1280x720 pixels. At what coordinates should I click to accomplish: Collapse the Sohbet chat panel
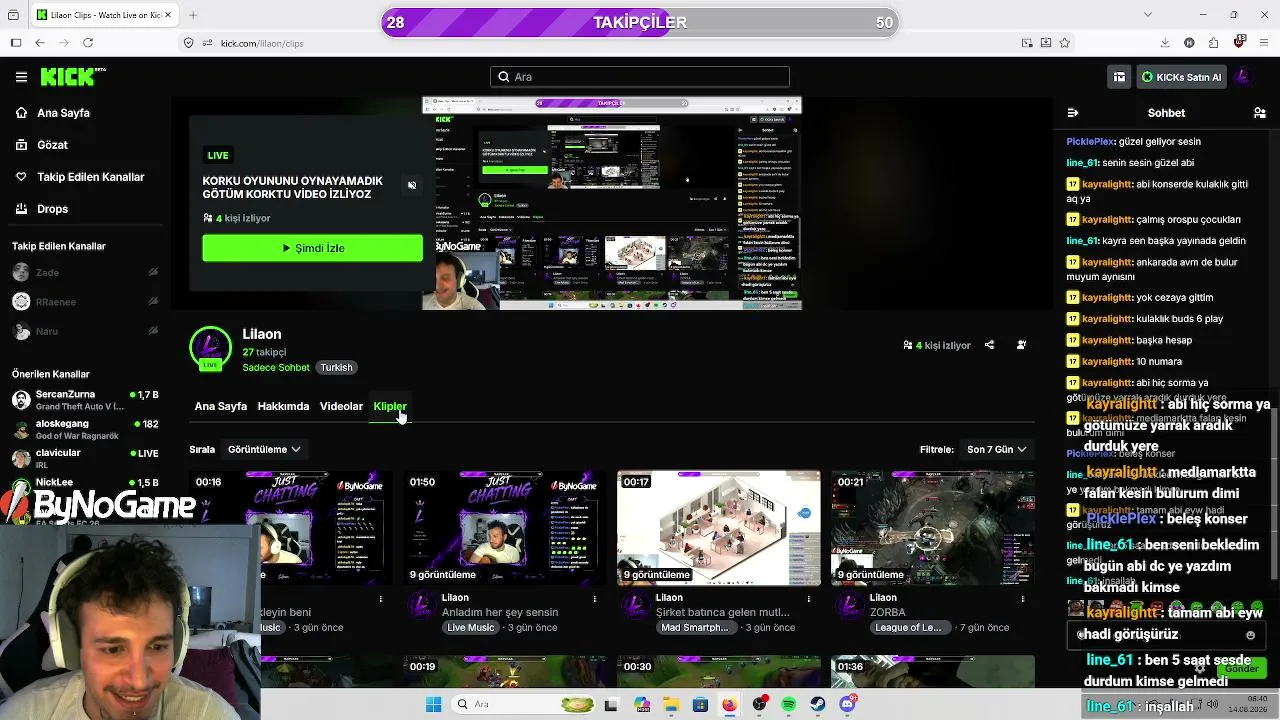coord(1073,113)
